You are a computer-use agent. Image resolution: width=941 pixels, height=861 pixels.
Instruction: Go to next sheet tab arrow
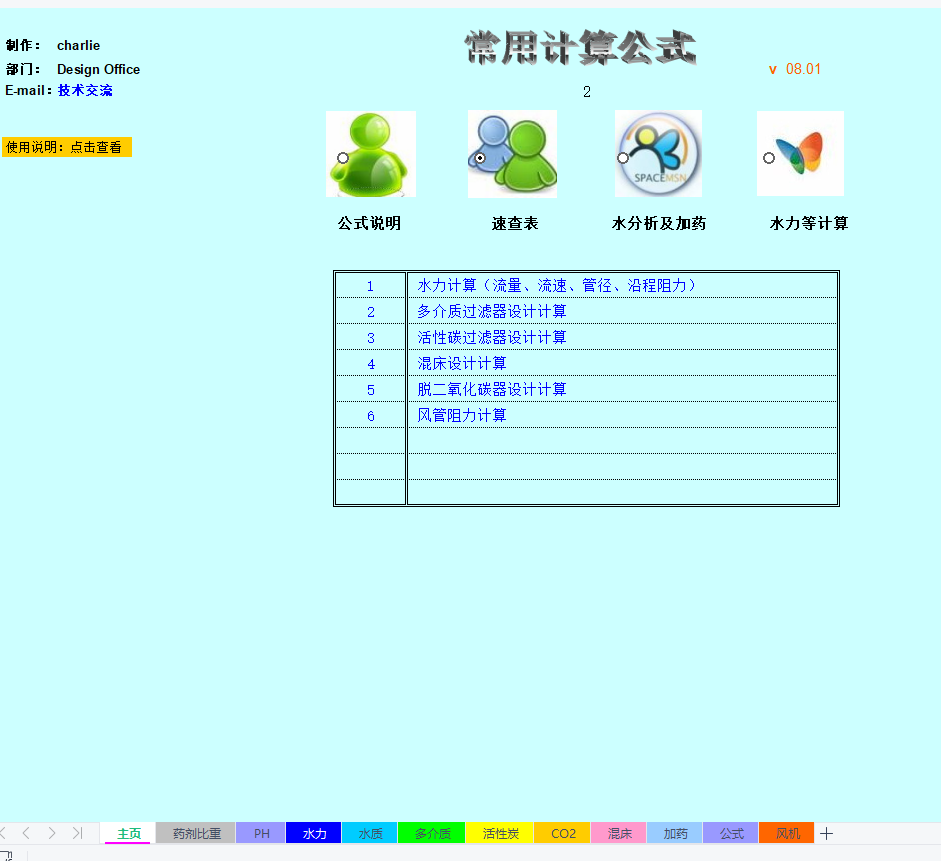52,833
